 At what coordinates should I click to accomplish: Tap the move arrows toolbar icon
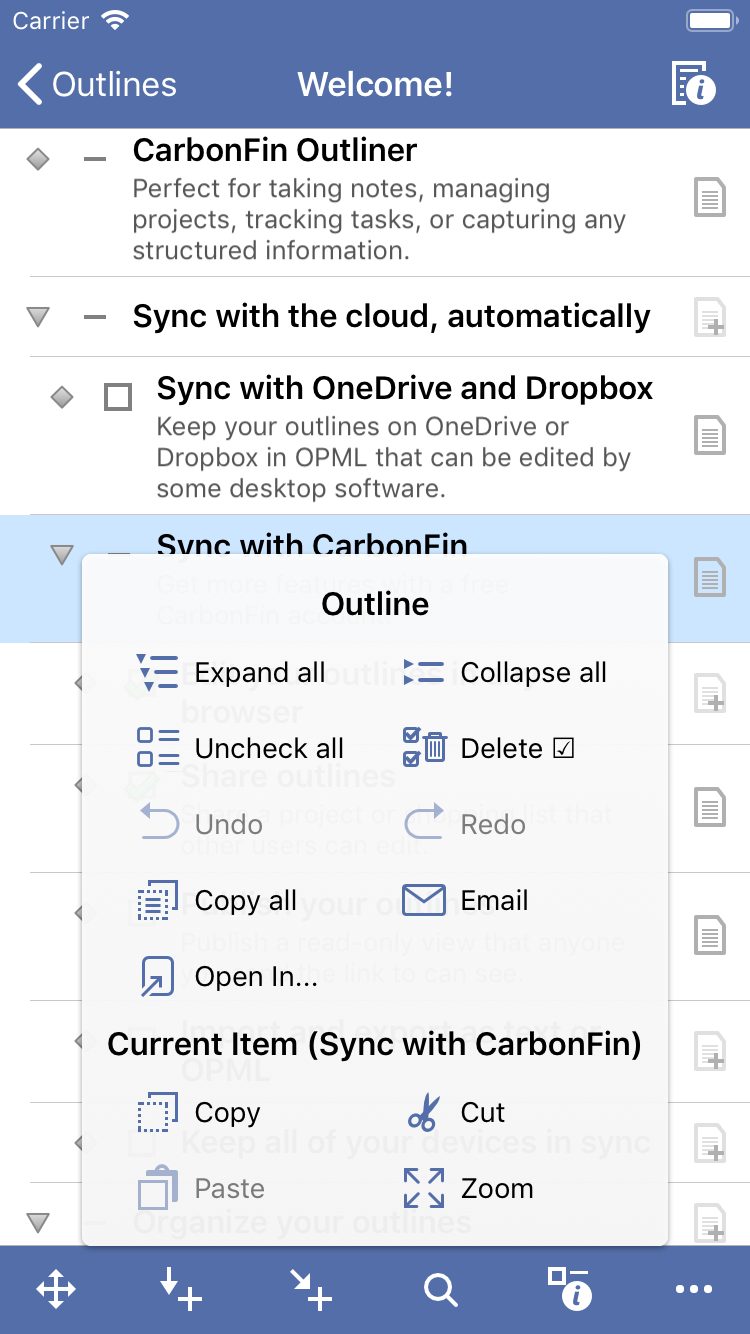[56, 1289]
